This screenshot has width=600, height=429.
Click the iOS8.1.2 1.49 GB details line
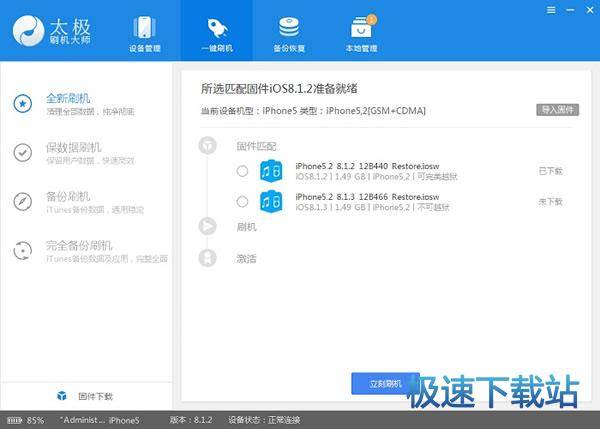tap(377, 176)
